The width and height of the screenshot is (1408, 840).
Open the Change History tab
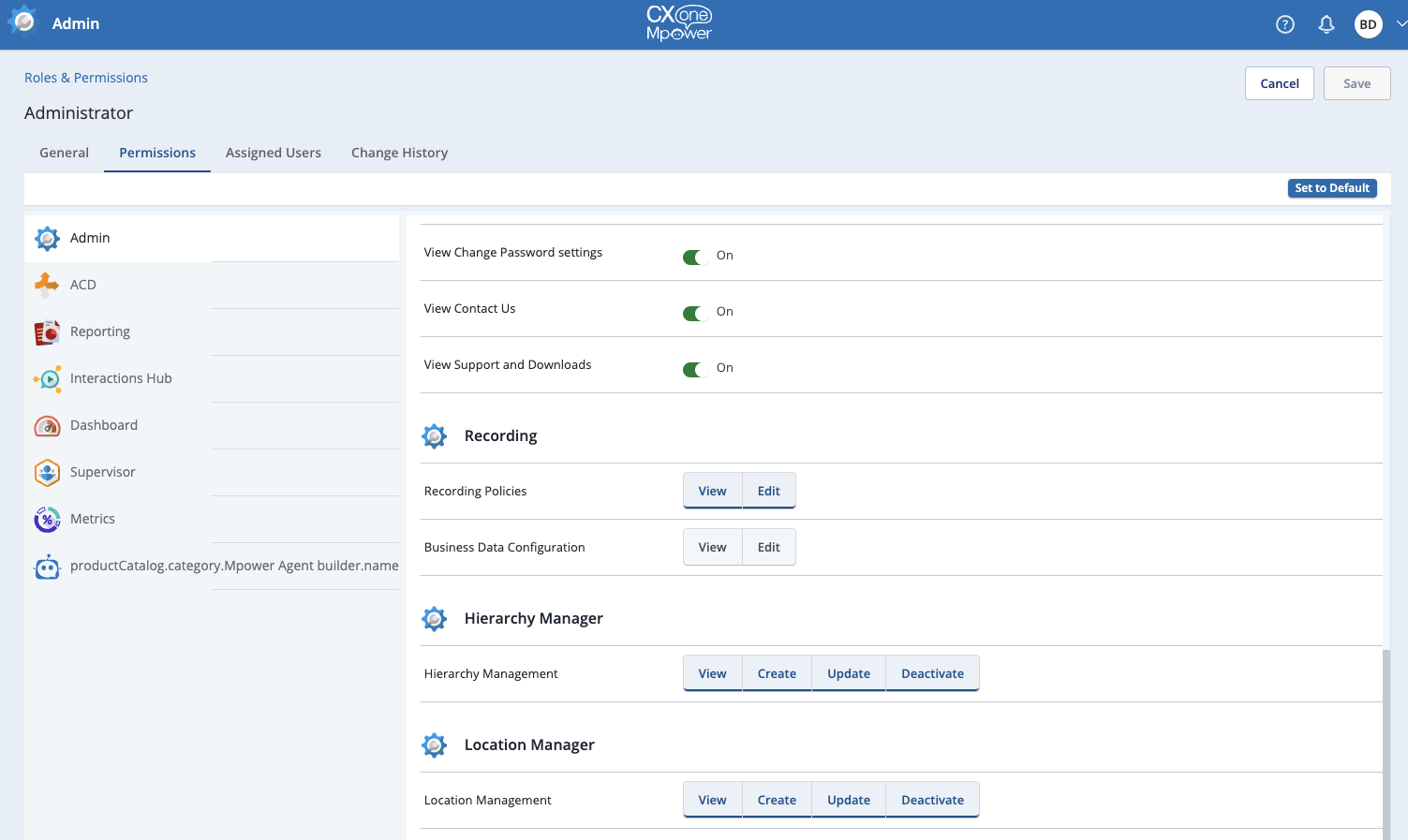[x=399, y=153]
